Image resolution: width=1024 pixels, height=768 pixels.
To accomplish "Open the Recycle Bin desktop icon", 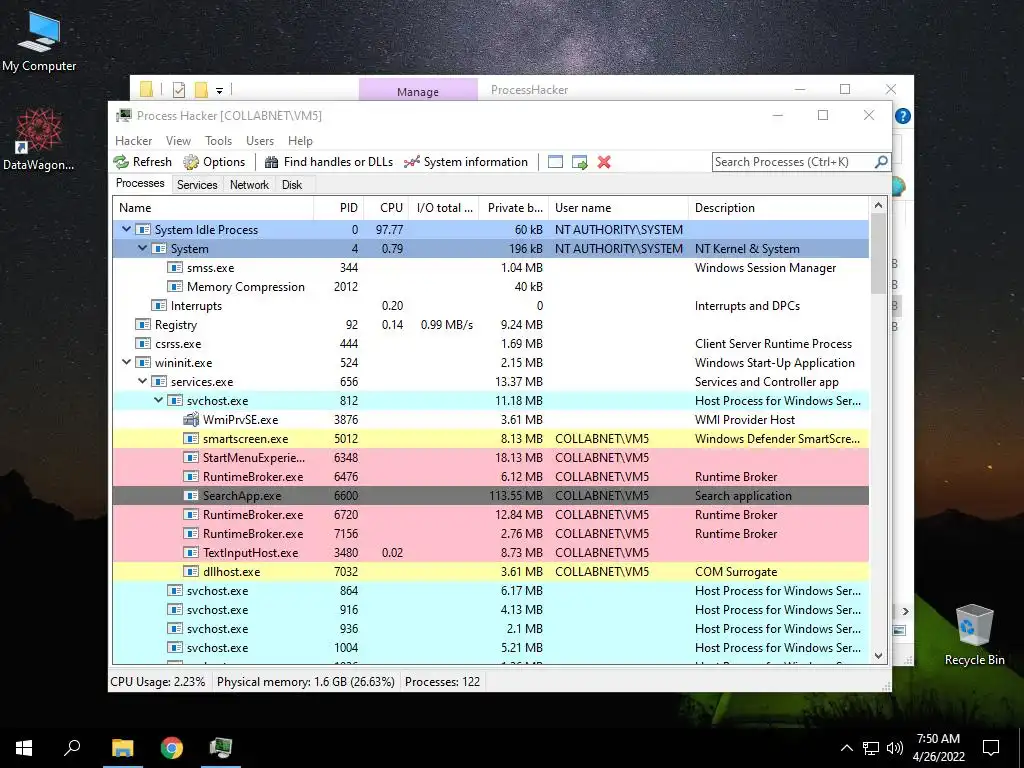I will pyautogui.click(x=974, y=635).
